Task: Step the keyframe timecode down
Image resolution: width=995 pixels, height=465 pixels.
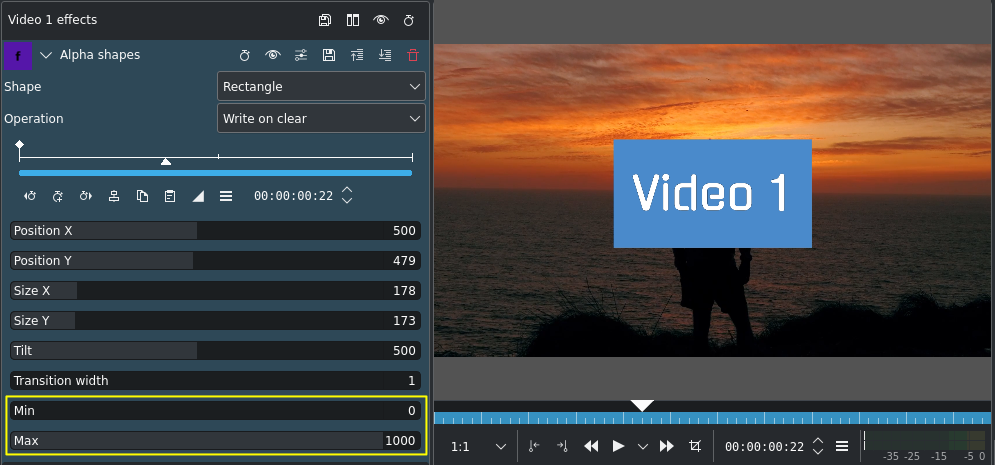Action: [x=346, y=200]
